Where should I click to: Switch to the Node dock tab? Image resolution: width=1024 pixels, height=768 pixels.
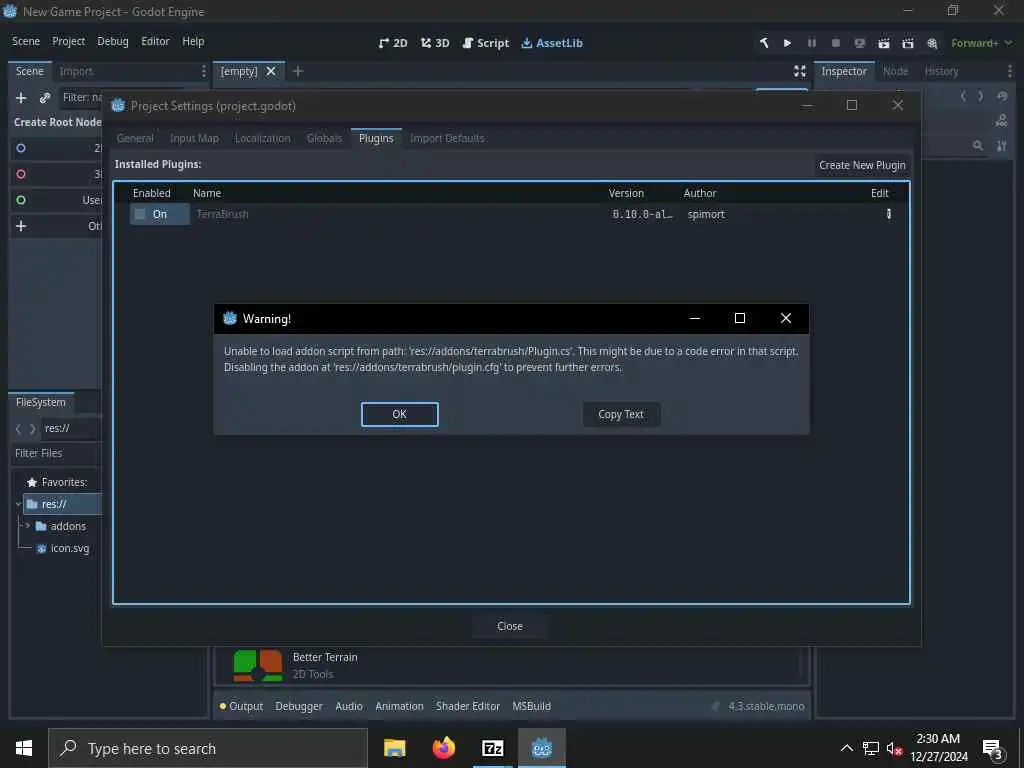coord(895,71)
